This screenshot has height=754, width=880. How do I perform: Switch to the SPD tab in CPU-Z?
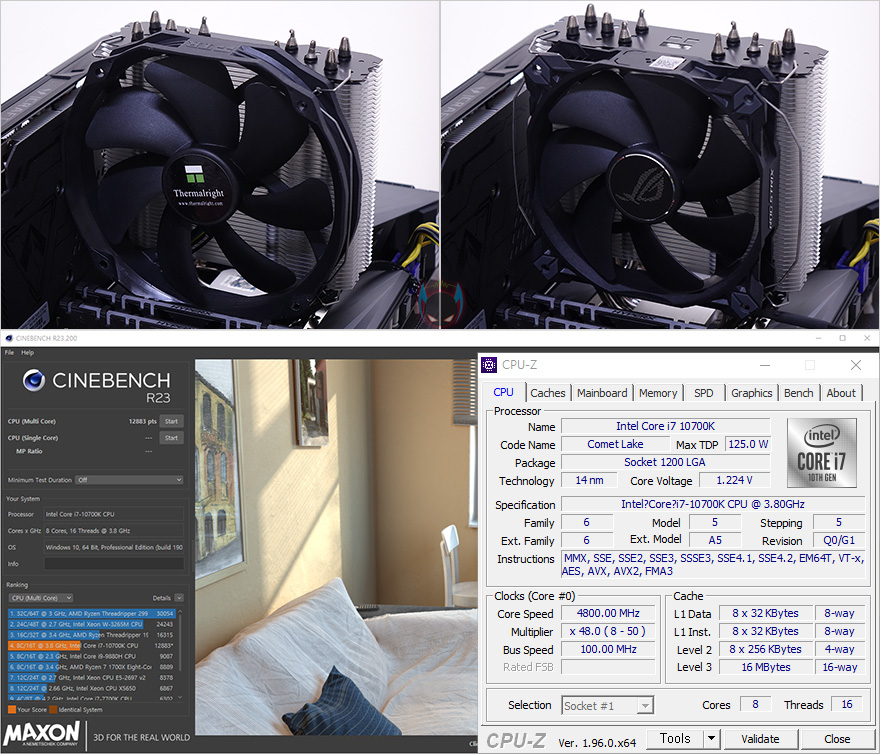704,393
